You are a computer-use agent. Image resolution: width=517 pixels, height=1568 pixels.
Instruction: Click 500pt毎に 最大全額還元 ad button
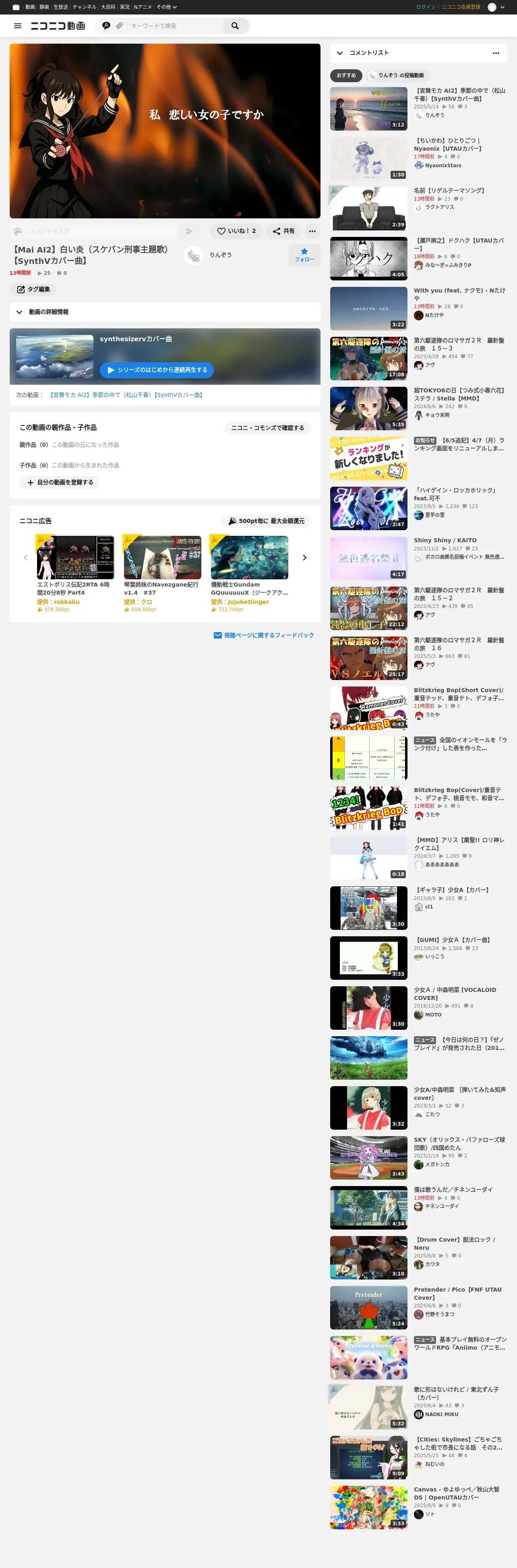click(266, 521)
